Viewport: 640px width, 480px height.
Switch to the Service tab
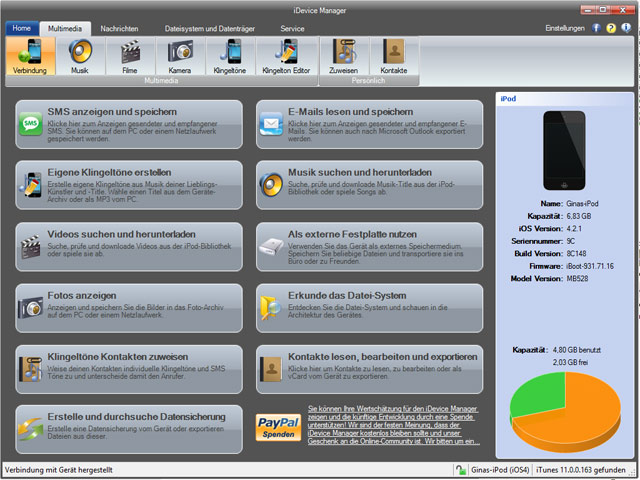(x=292, y=29)
